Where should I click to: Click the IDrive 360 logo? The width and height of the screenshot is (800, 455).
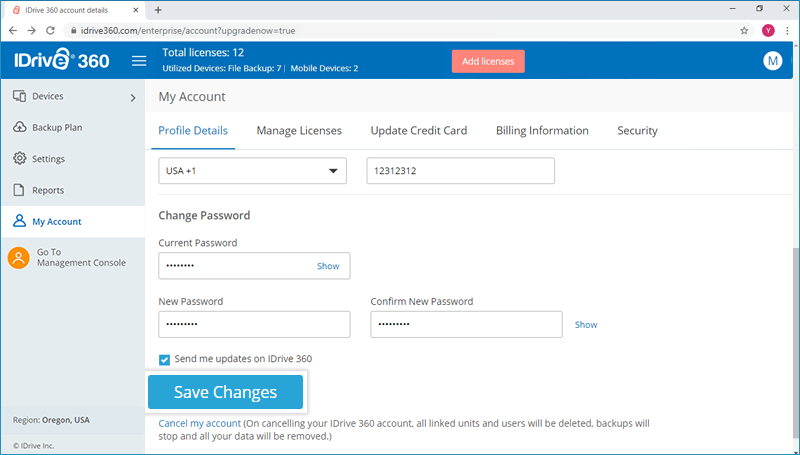pyautogui.click(x=62, y=61)
